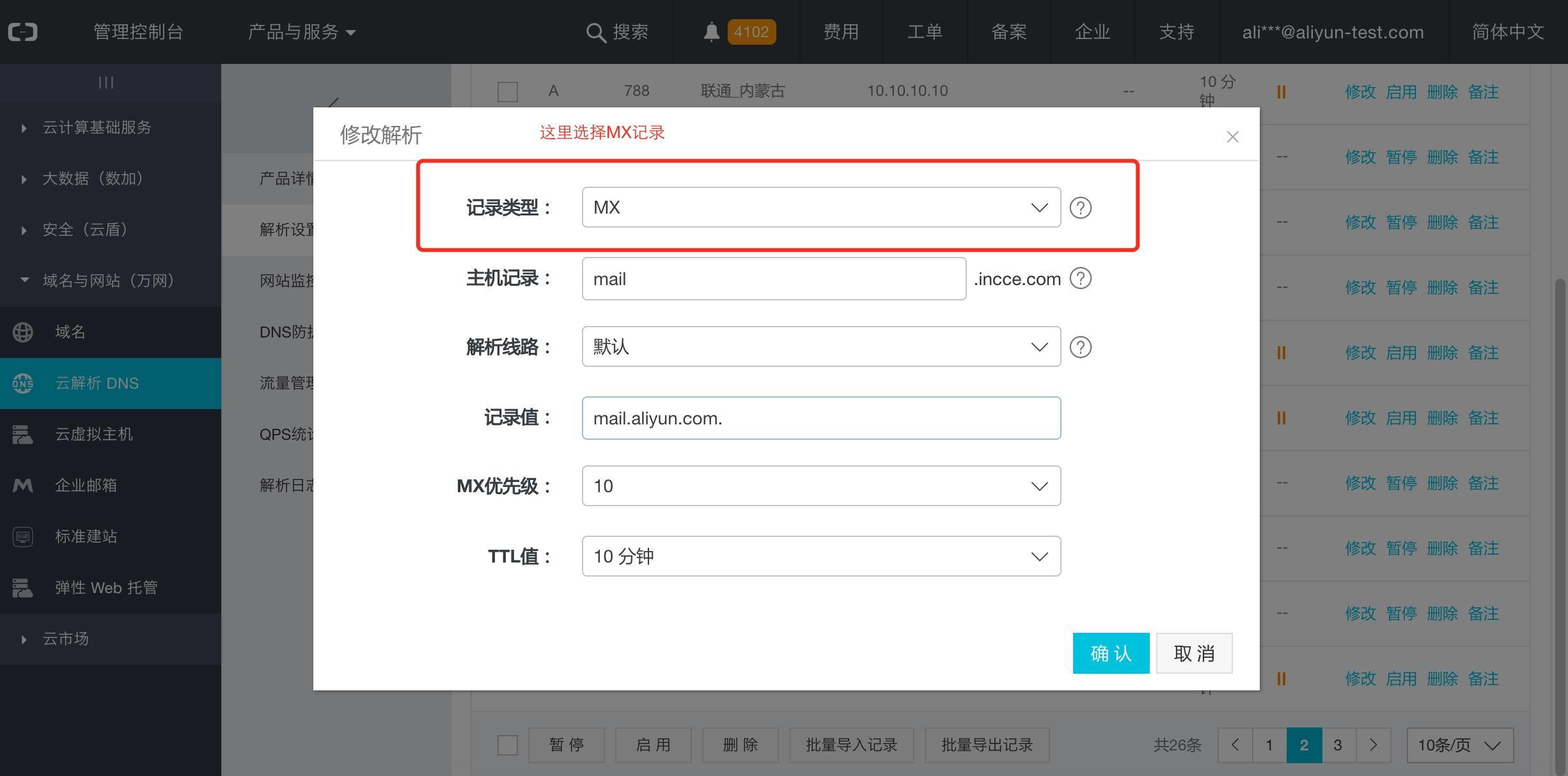Click the help icon beside record type

coord(1080,208)
